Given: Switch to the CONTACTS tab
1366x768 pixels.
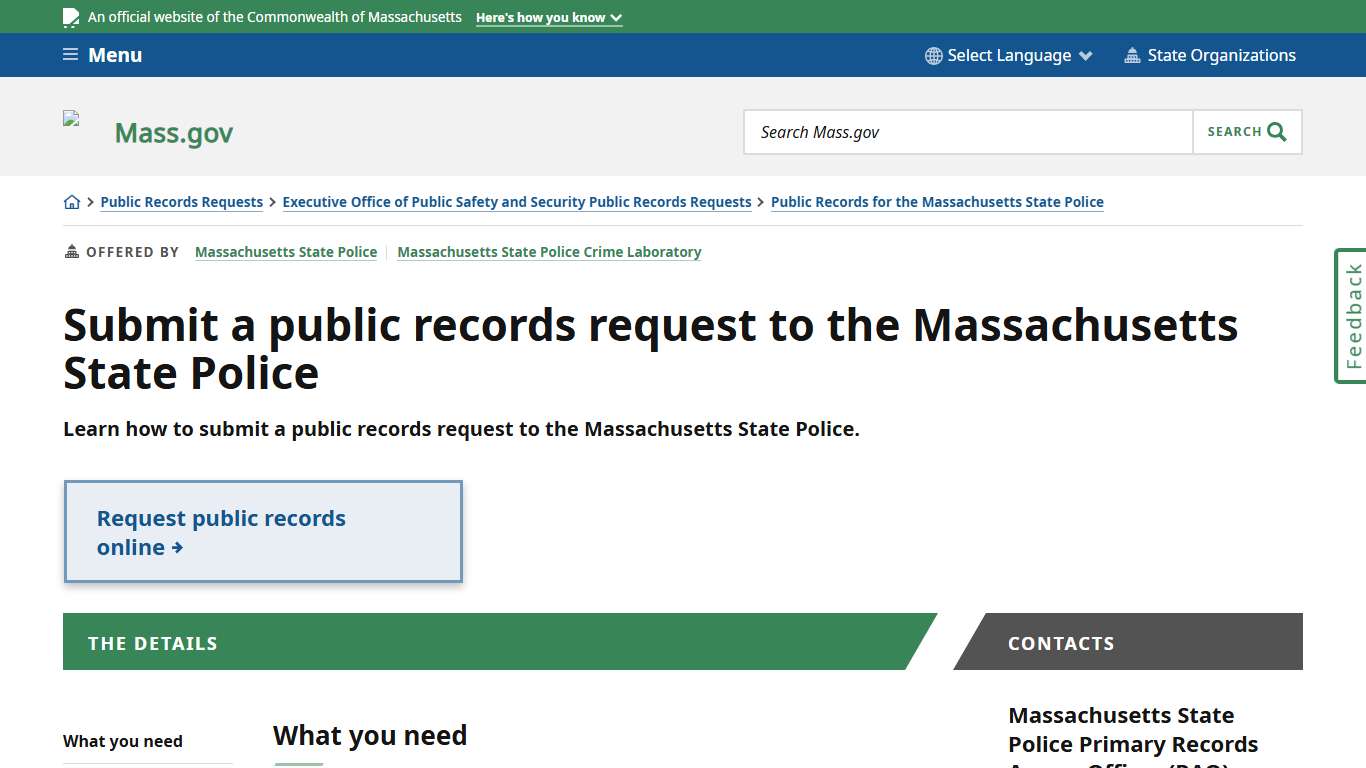Looking at the screenshot, I should click(x=1061, y=642).
